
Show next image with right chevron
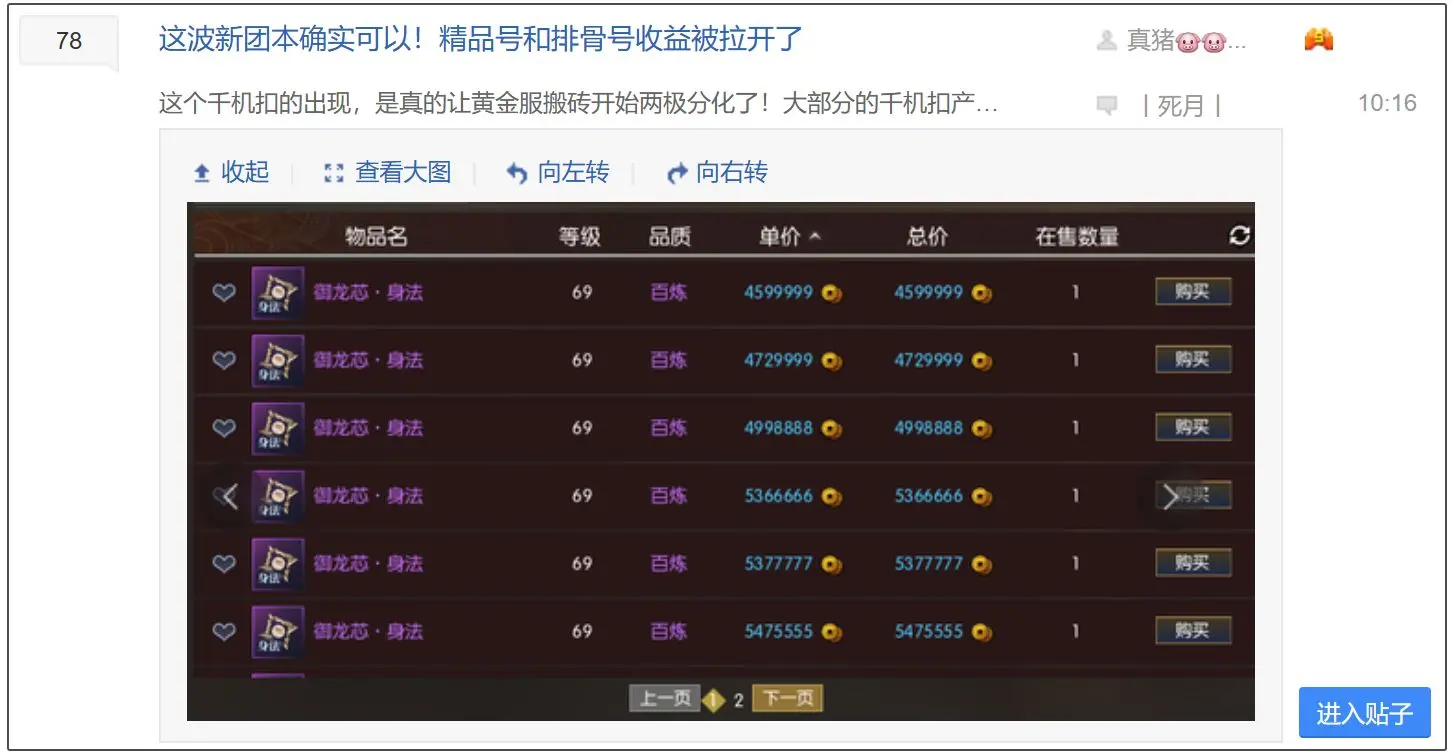(1170, 495)
